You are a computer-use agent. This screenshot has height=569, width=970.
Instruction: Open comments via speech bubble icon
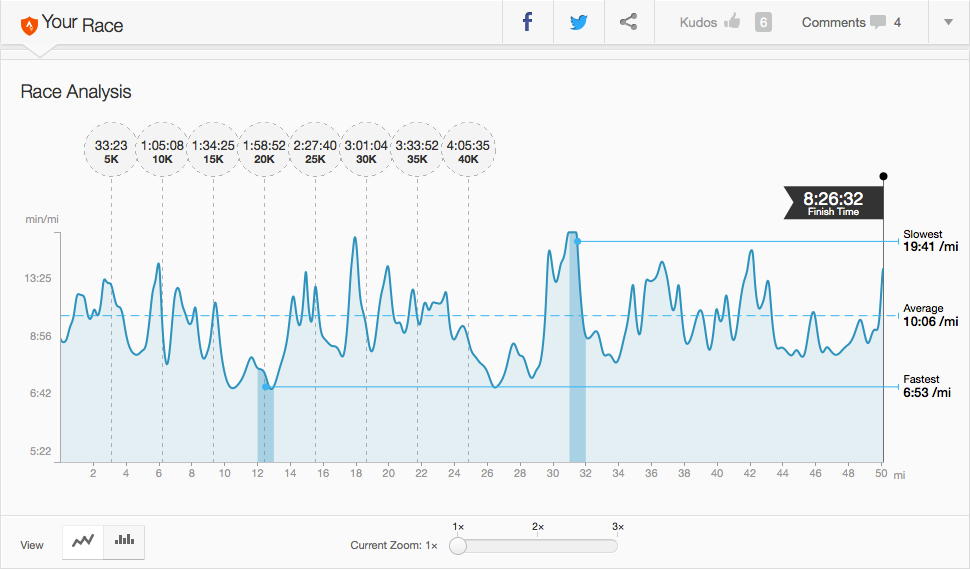[x=878, y=22]
